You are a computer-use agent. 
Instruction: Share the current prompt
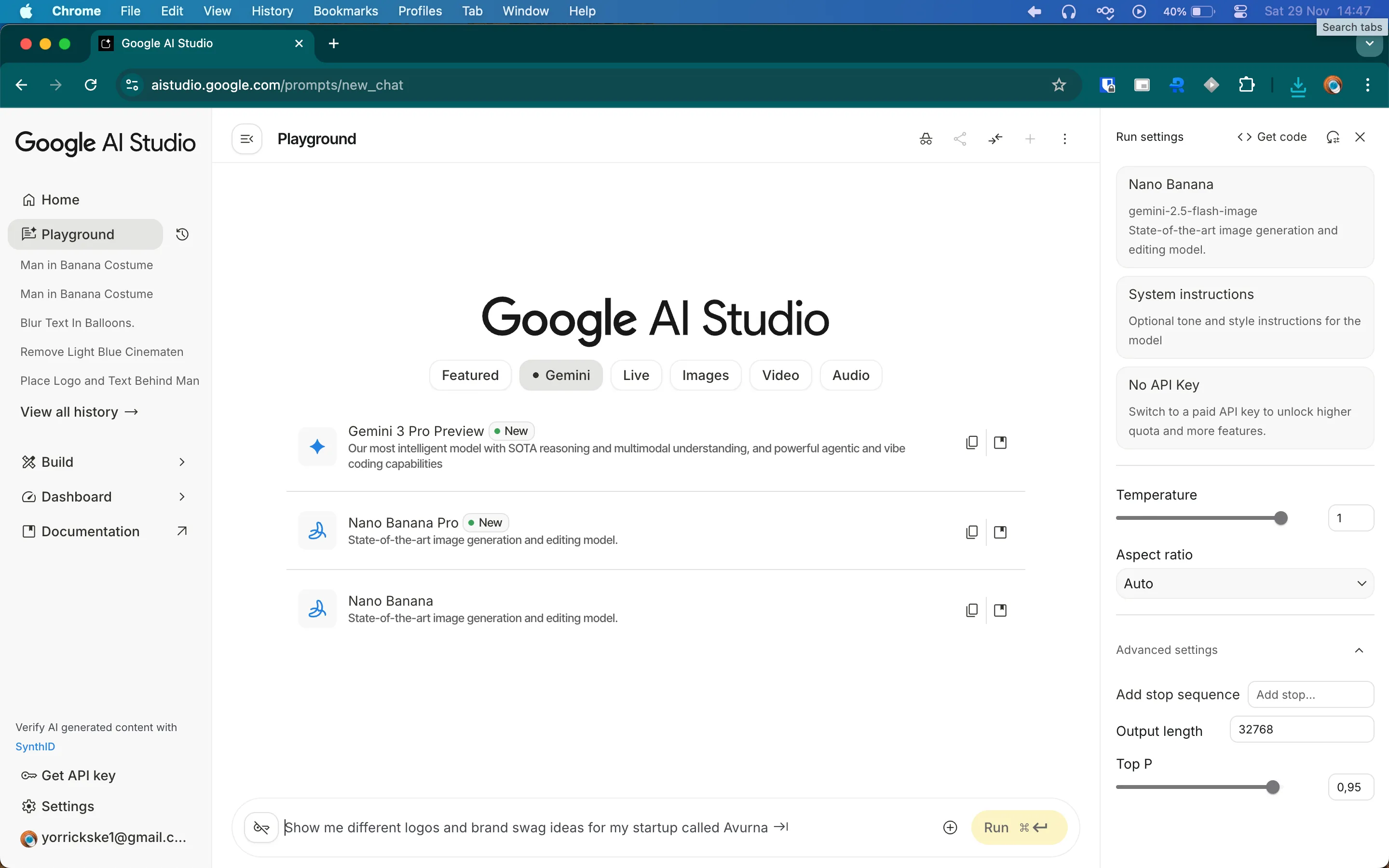pos(961,138)
